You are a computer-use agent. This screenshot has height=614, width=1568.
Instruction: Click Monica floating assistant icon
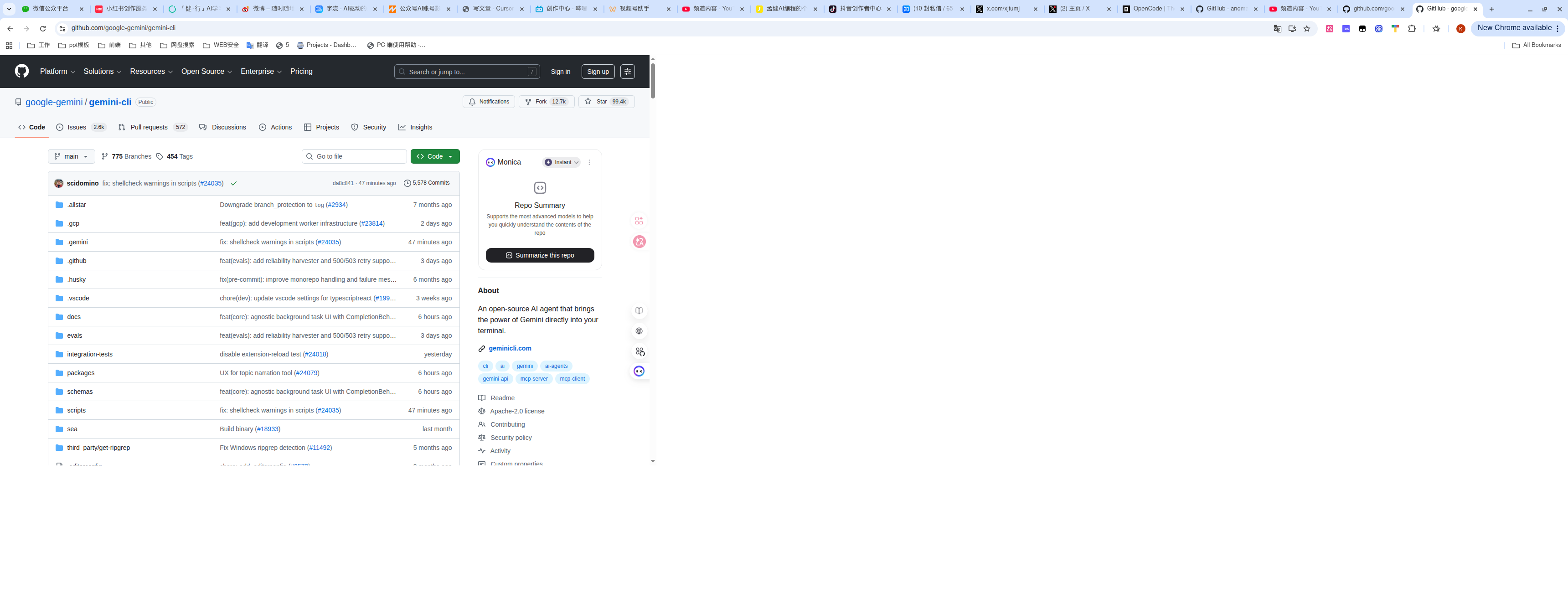point(639,371)
